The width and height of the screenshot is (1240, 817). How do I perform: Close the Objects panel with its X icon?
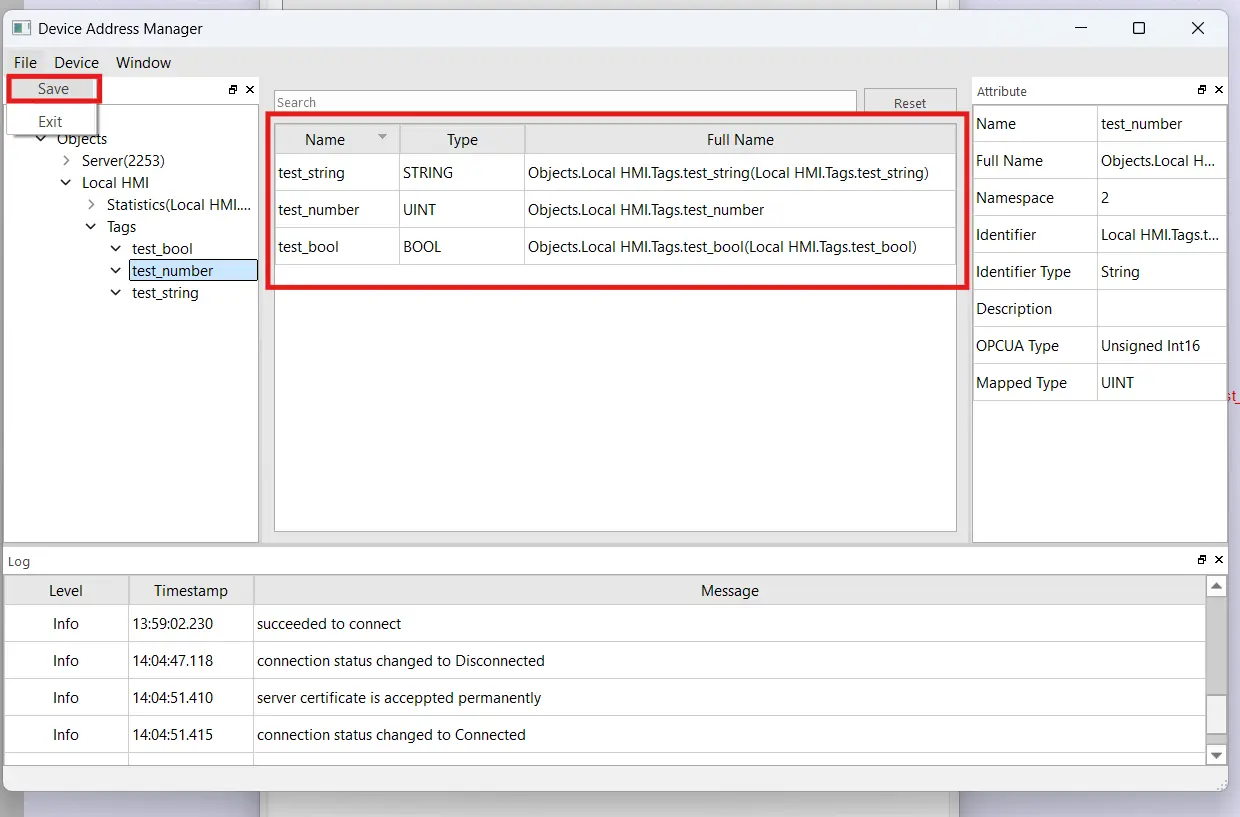pos(250,90)
